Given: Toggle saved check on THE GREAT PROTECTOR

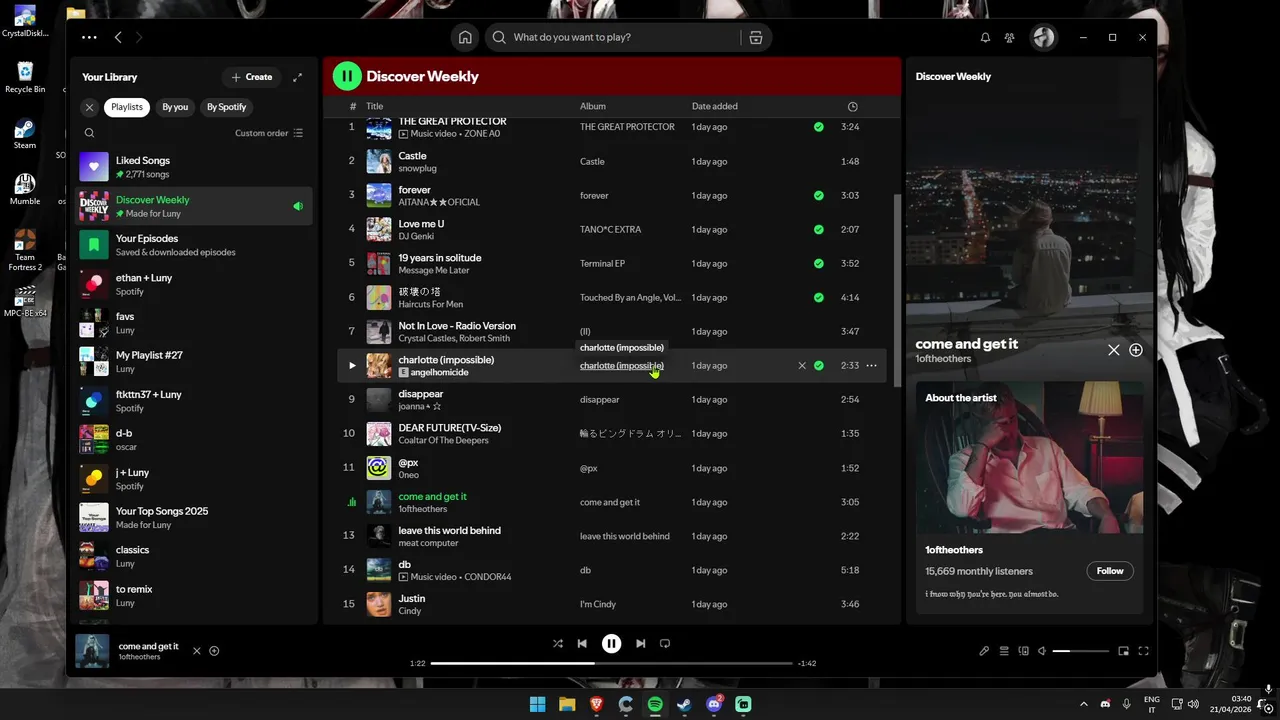Looking at the screenshot, I should [x=819, y=127].
